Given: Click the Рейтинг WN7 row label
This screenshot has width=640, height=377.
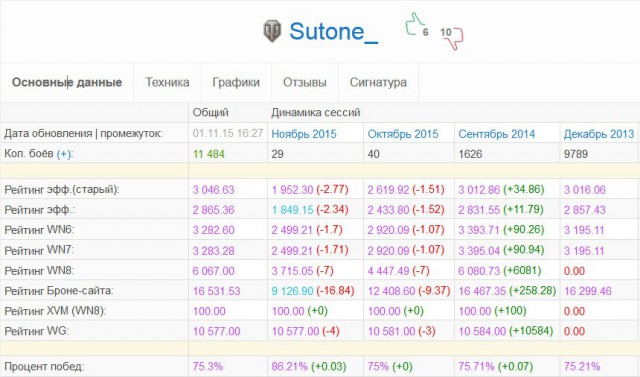Looking at the screenshot, I should point(39,250).
